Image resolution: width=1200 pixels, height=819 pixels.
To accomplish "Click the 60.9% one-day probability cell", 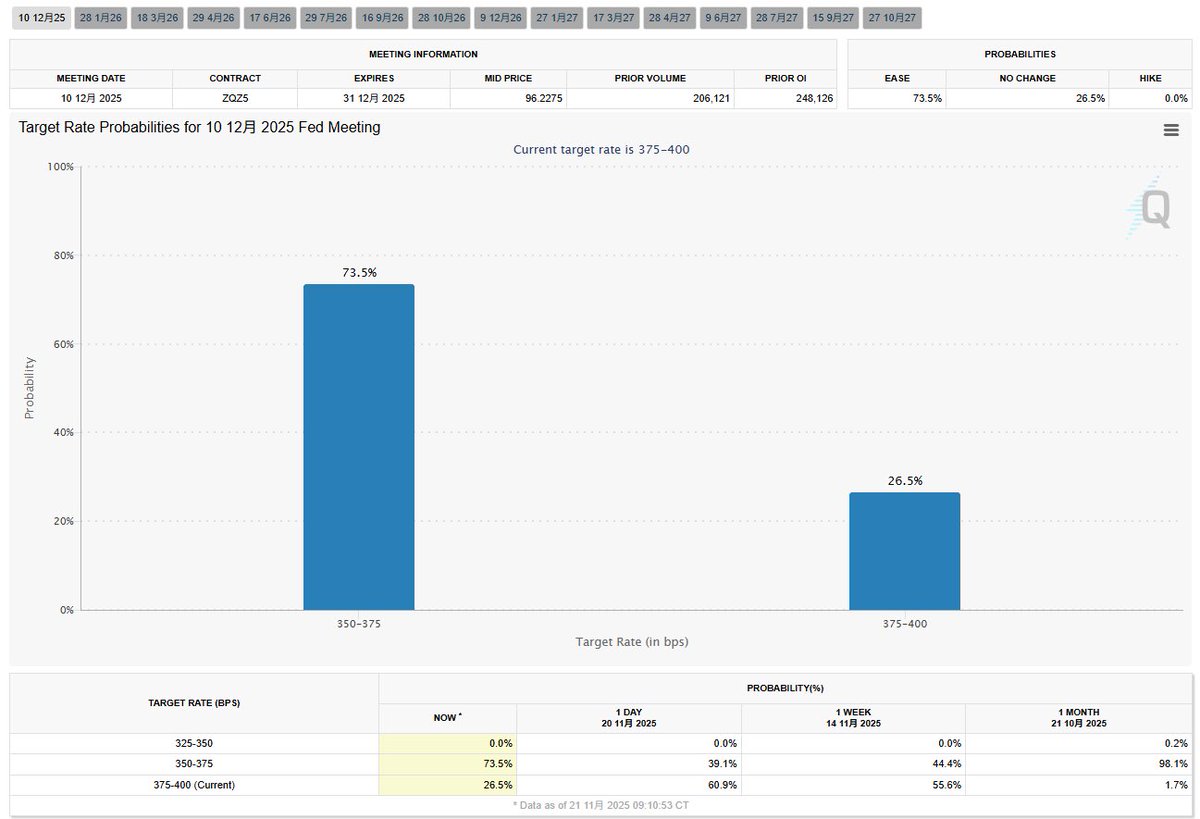I will pyautogui.click(x=629, y=784).
